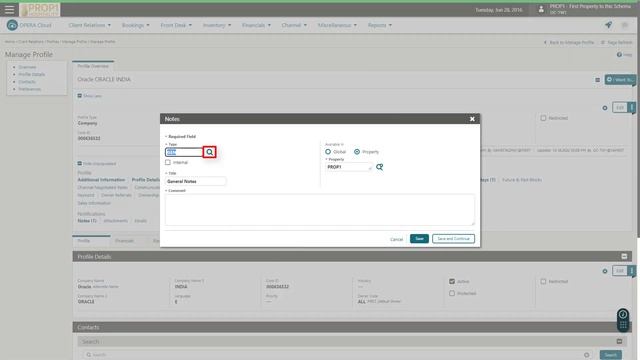The height and width of the screenshot is (360, 640).
Task: Select the Global radio button
Action: [328, 152]
